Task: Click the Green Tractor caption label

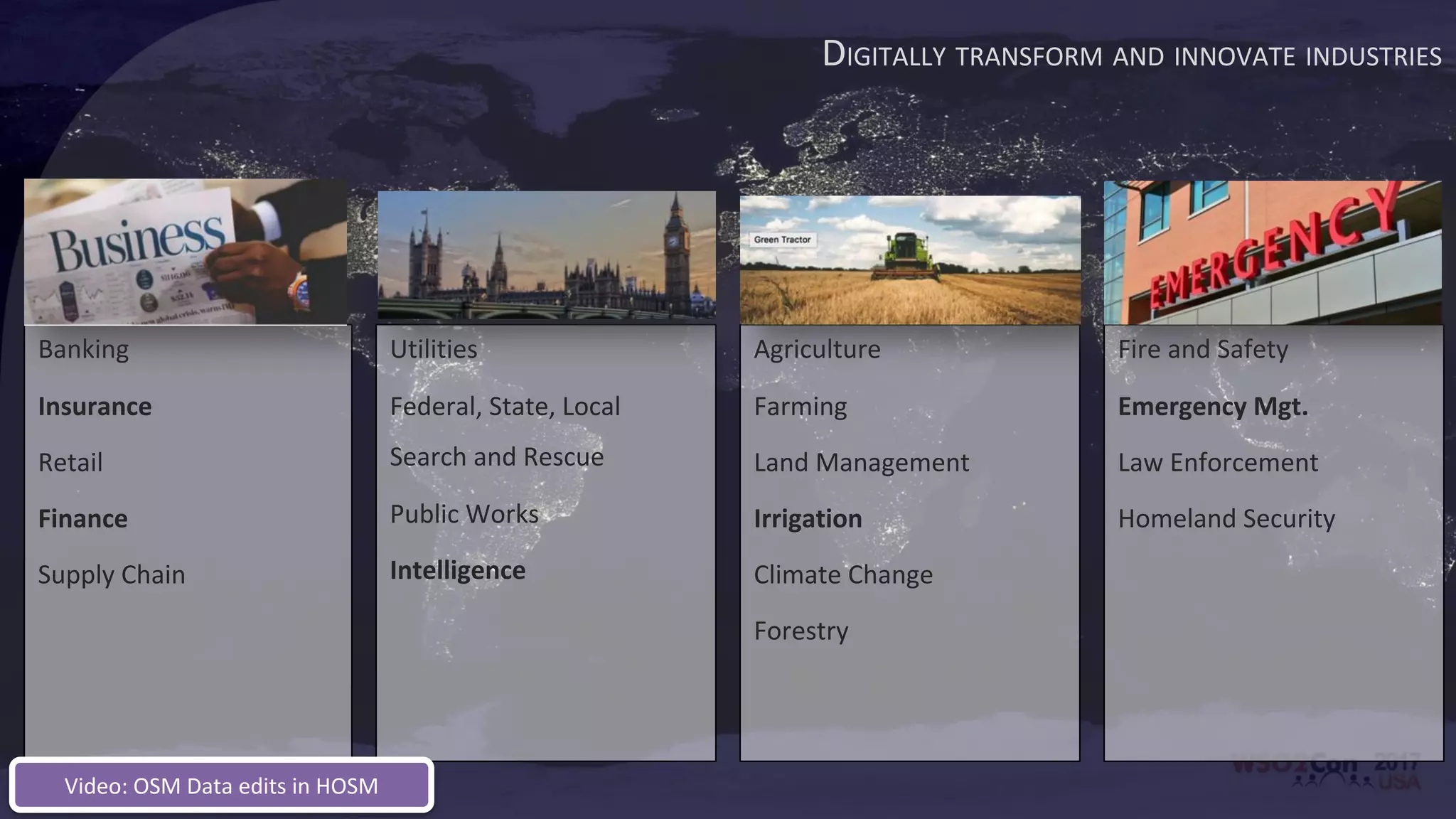Action: (782, 240)
